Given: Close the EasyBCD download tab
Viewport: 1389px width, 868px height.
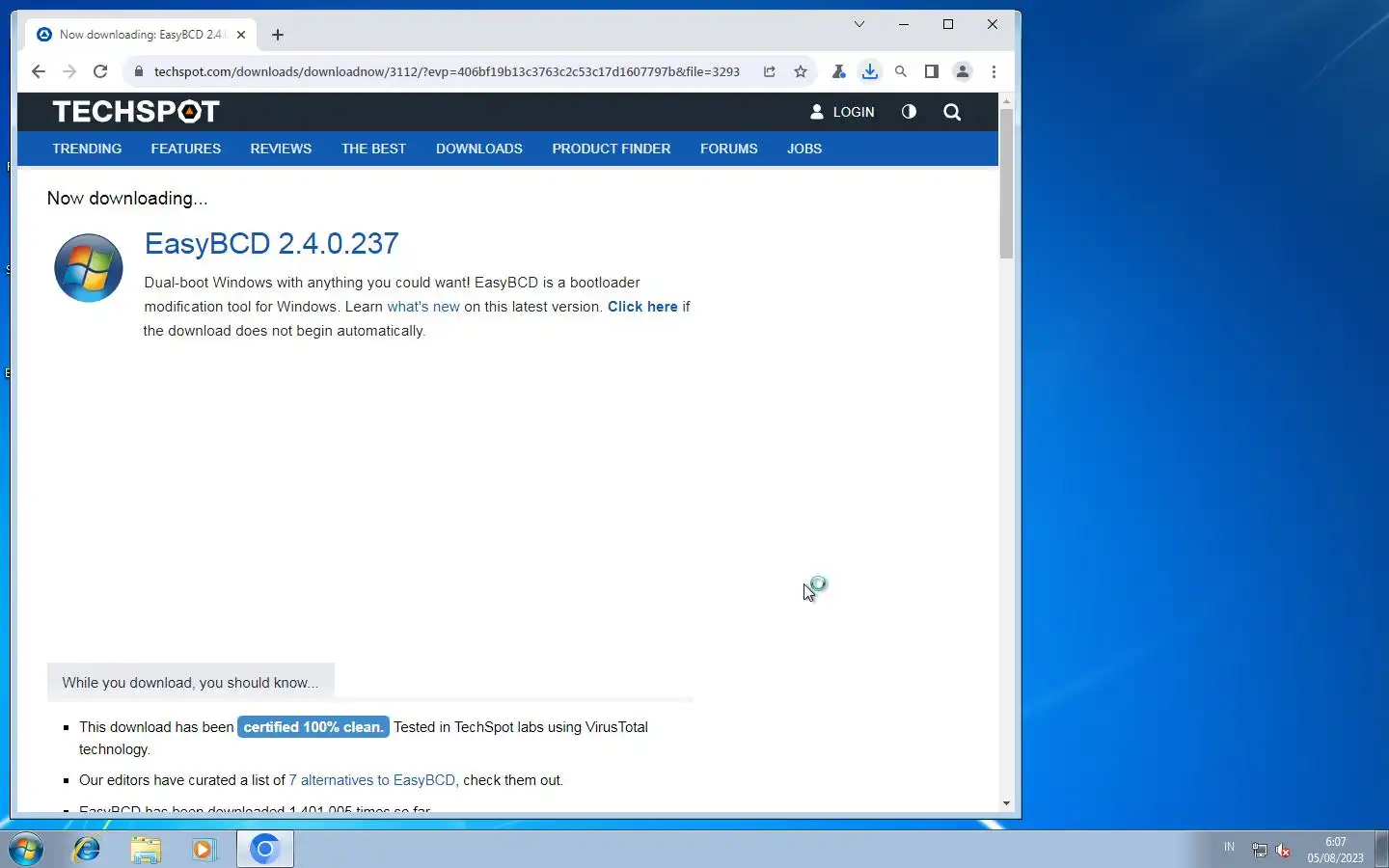Looking at the screenshot, I should pyautogui.click(x=241, y=35).
